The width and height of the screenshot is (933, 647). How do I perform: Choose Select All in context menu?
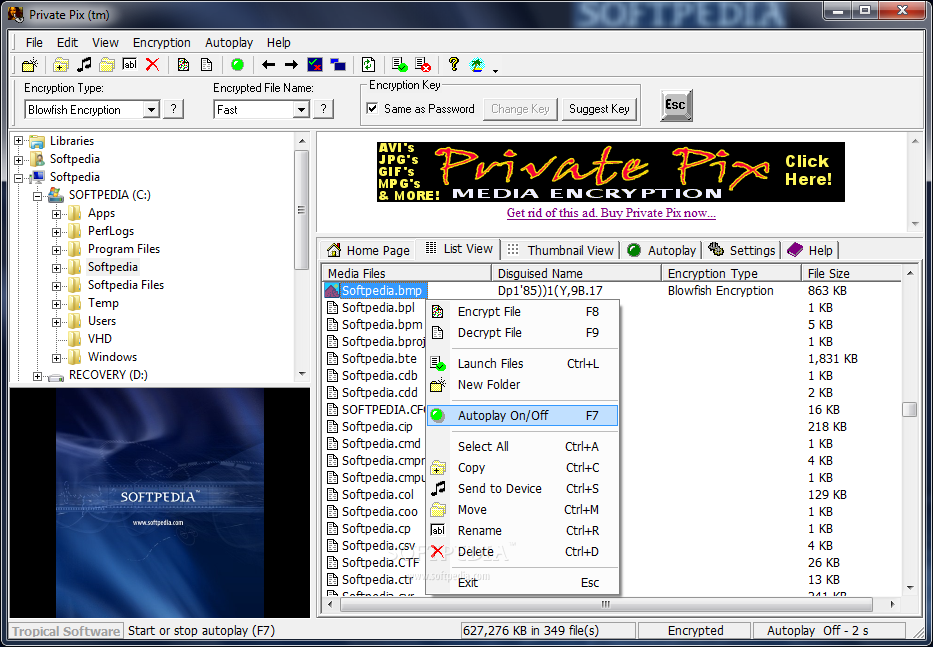(x=523, y=446)
